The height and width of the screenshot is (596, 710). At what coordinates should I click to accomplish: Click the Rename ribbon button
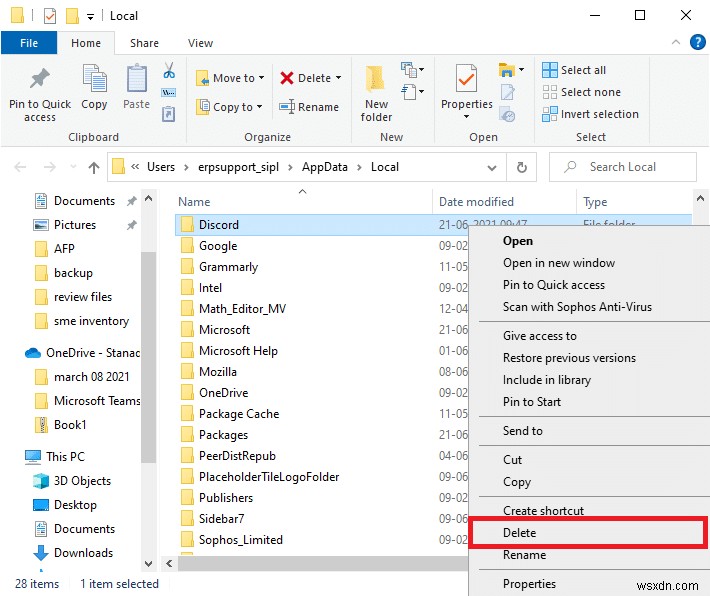(x=309, y=107)
